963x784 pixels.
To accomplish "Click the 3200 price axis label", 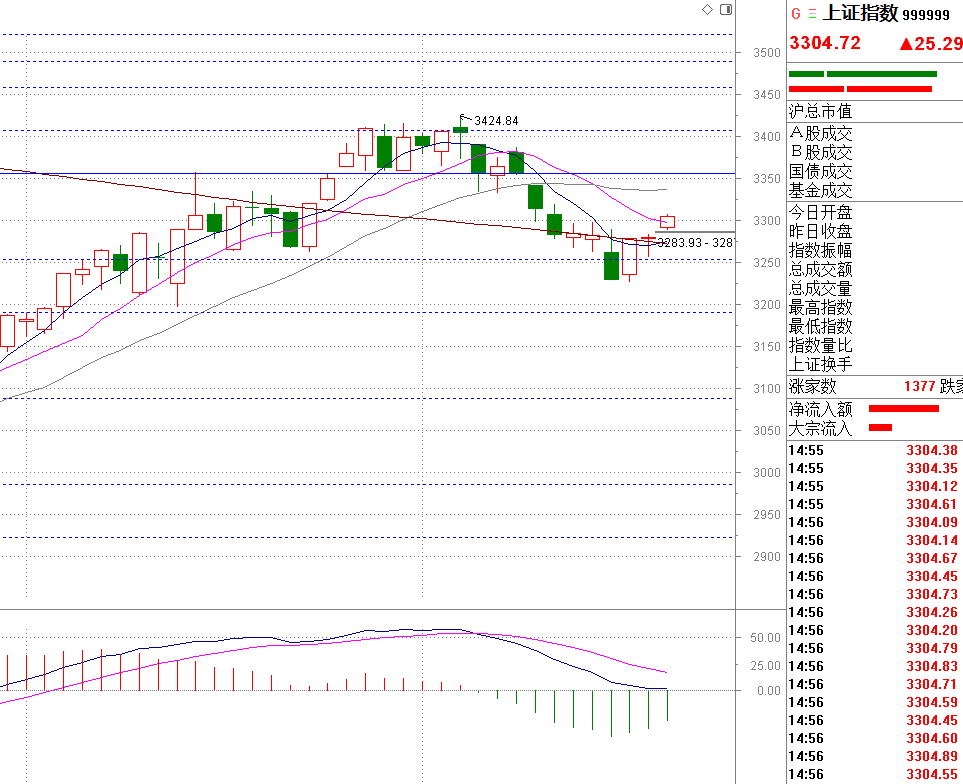I will click(x=767, y=305).
